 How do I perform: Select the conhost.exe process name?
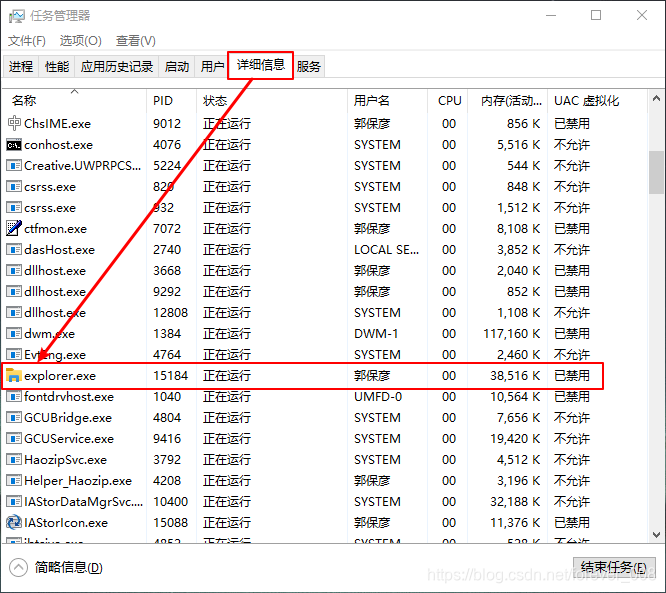pyautogui.click(x=59, y=145)
